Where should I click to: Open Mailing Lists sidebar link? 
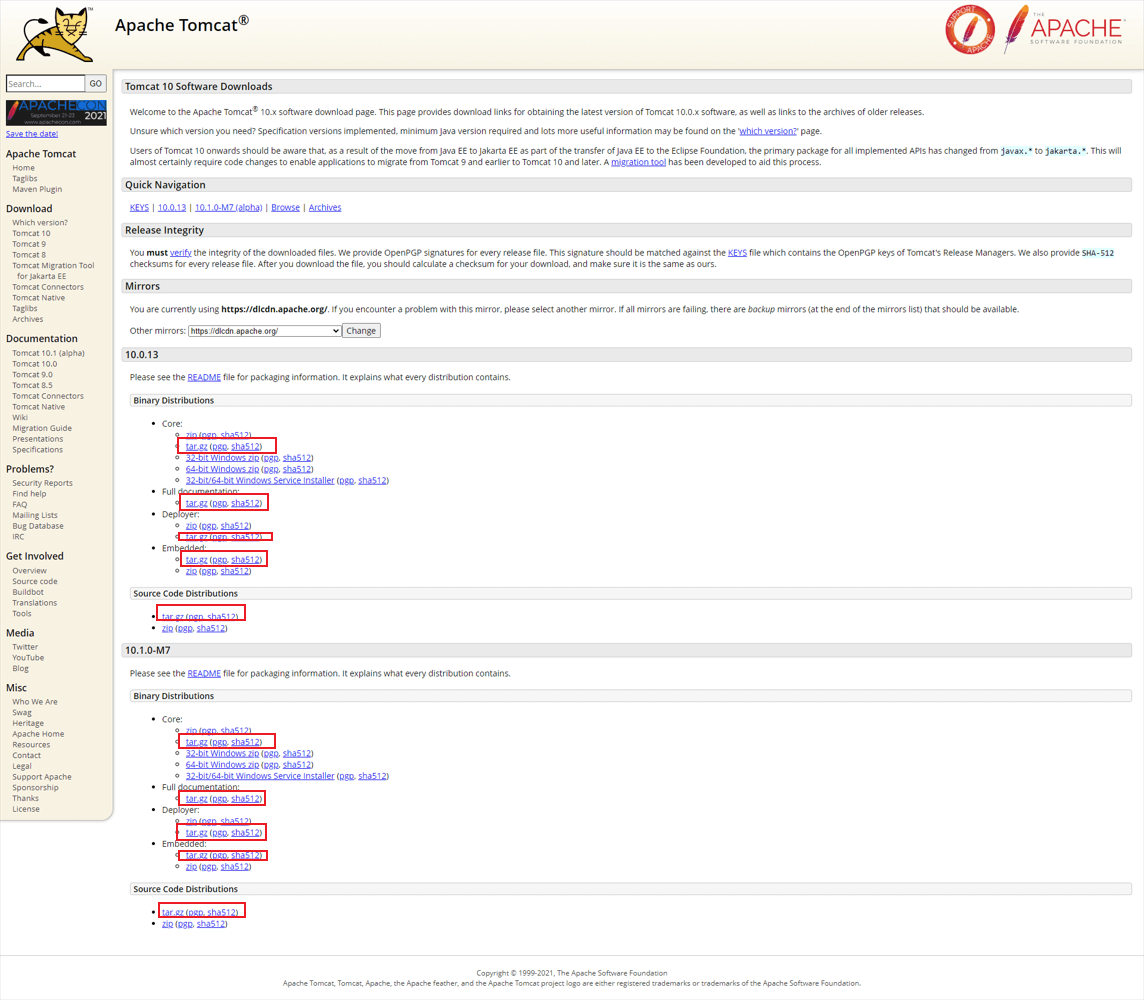pyautogui.click(x=35, y=515)
